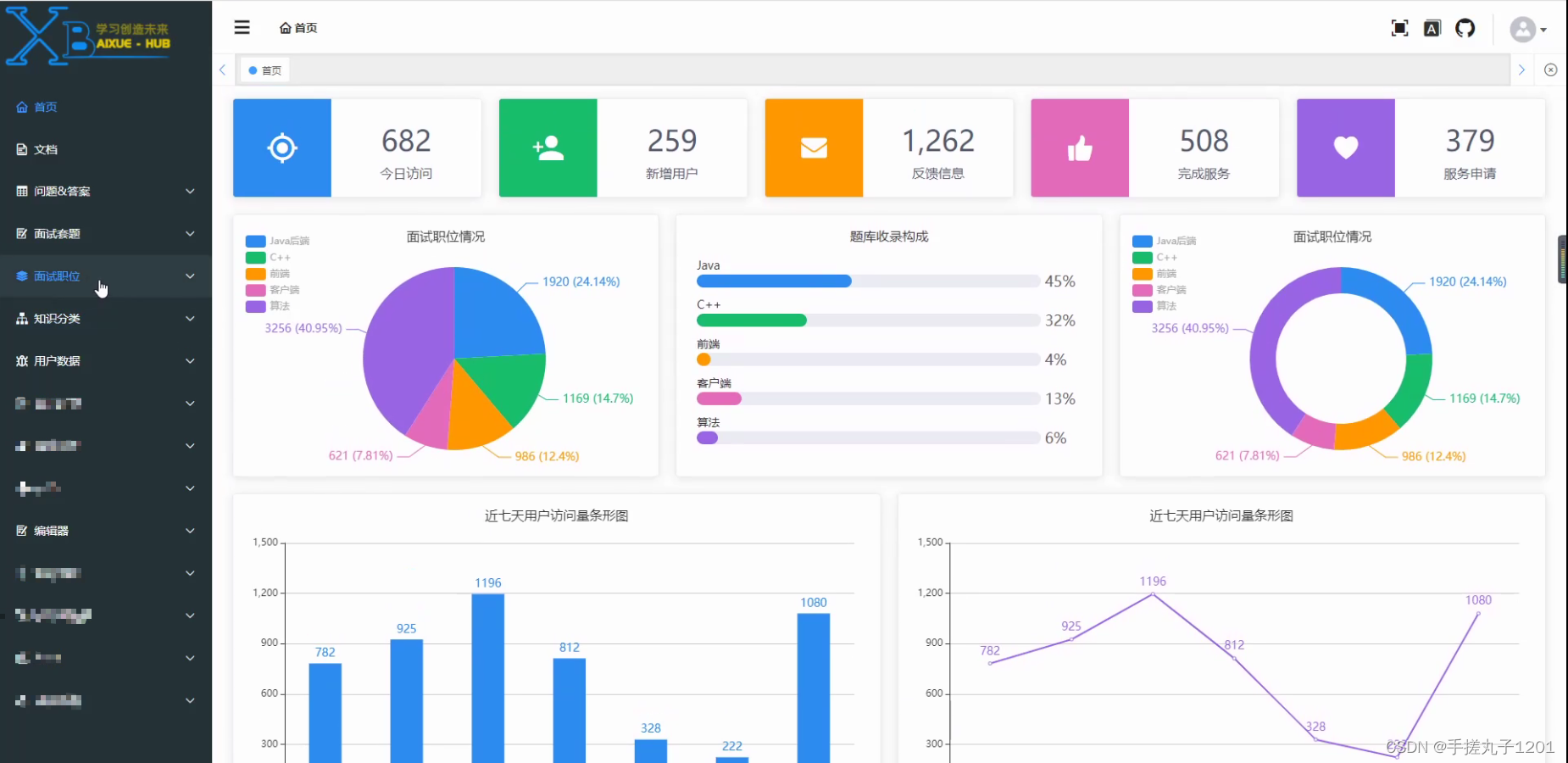Click the 379 服务申请 statistic
Viewport: 1568px width, 763px height.
[1470, 153]
